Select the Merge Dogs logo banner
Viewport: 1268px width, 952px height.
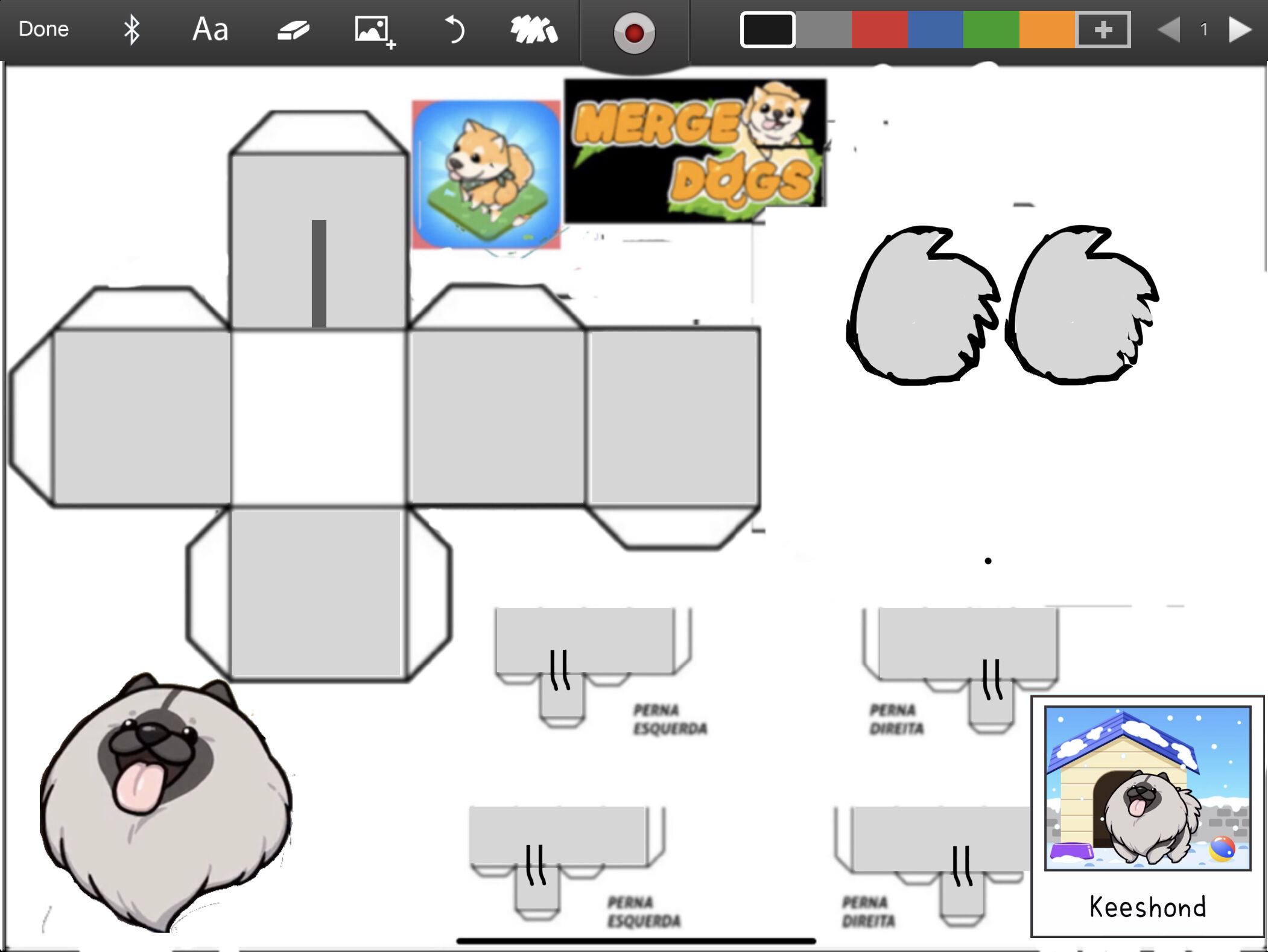coord(696,151)
